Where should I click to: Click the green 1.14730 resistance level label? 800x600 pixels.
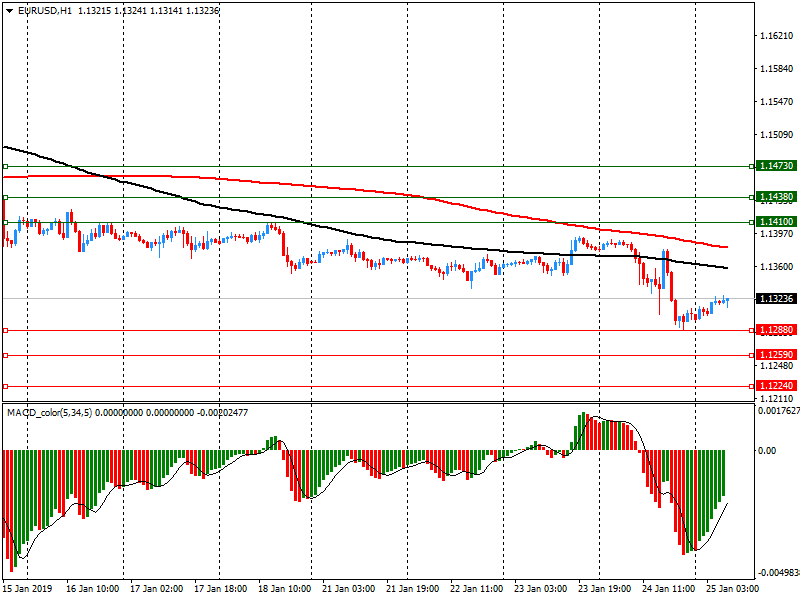click(x=776, y=166)
